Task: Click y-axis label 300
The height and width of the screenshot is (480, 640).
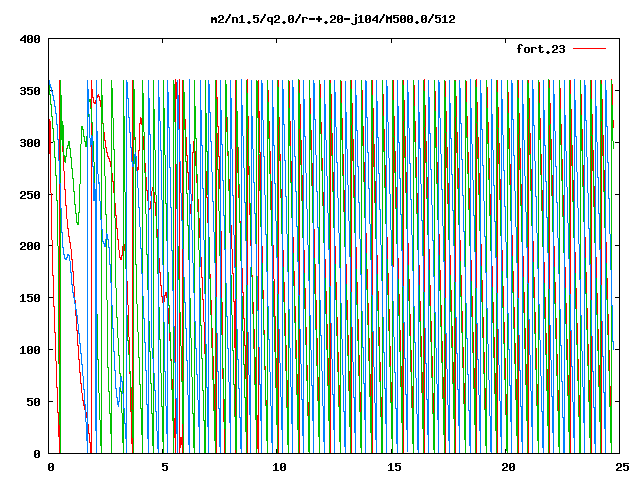Action: pyautogui.click(x=30, y=143)
